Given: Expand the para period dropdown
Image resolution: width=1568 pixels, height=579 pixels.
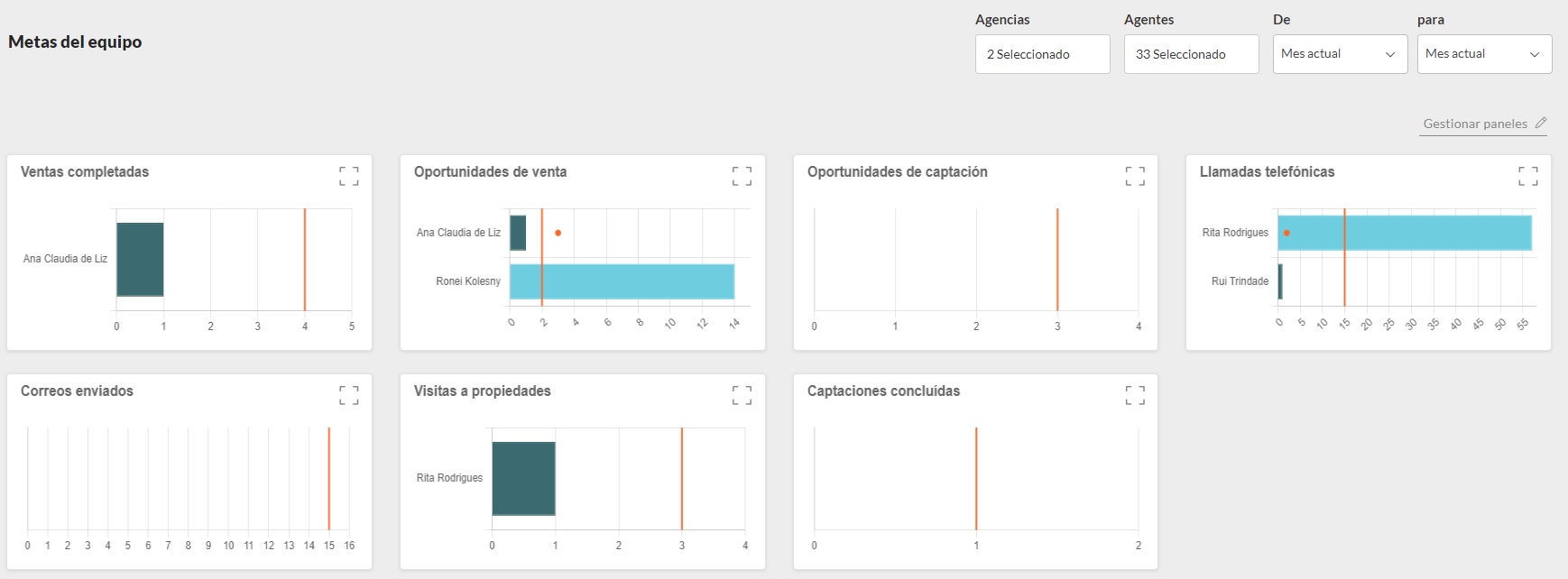Looking at the screenshot, I should [x=1484, y=54].
